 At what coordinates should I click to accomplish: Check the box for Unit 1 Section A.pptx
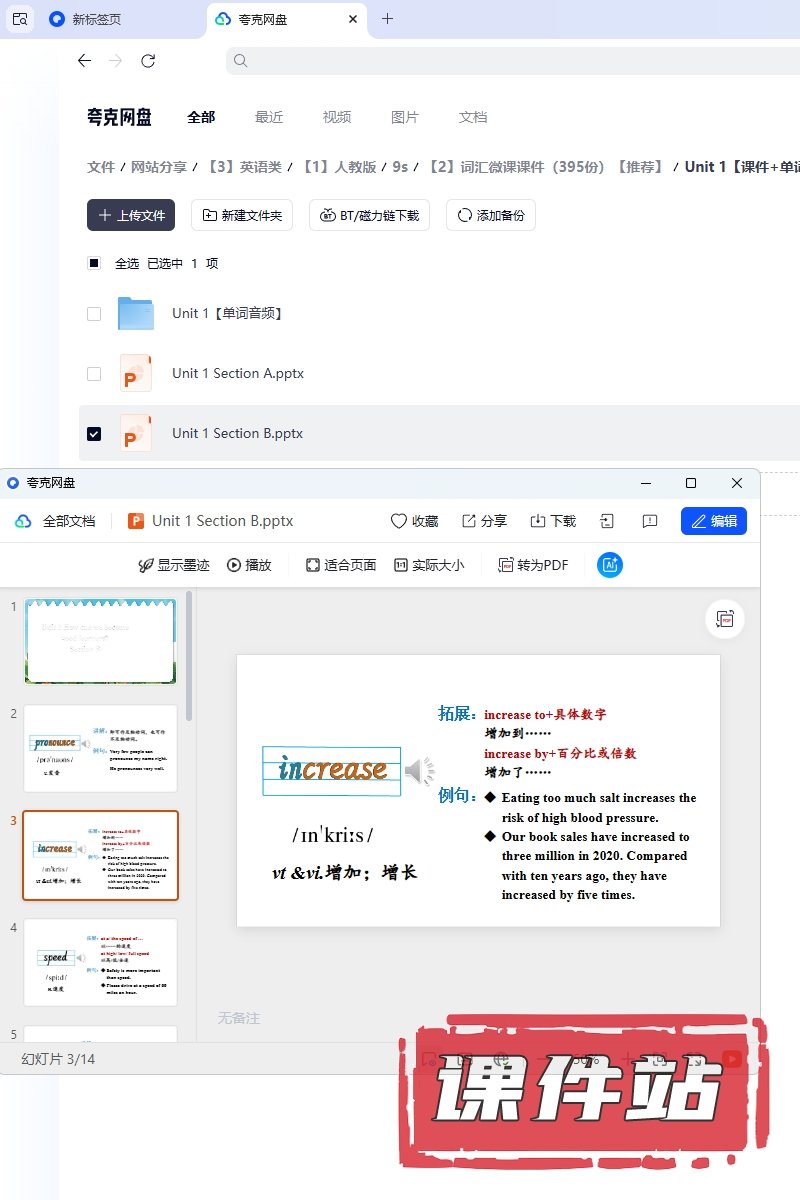pos(94,373)
